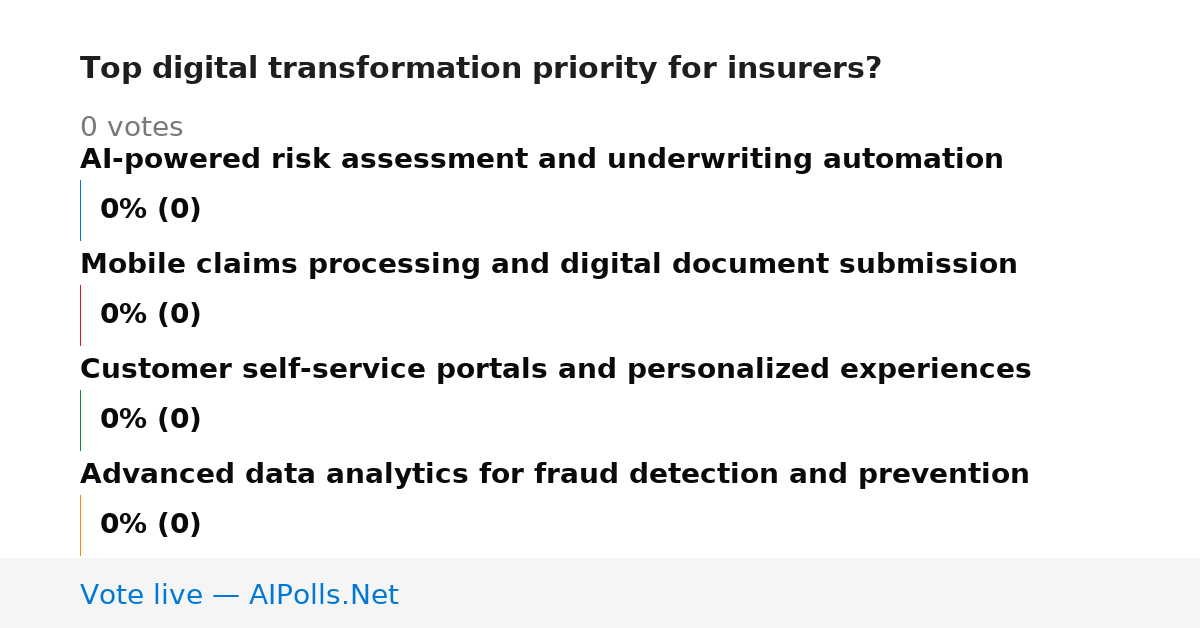The height and width of the screenshot is (628, 1200).
Task: Click the gray footer bar
Action: pos(600,593)
